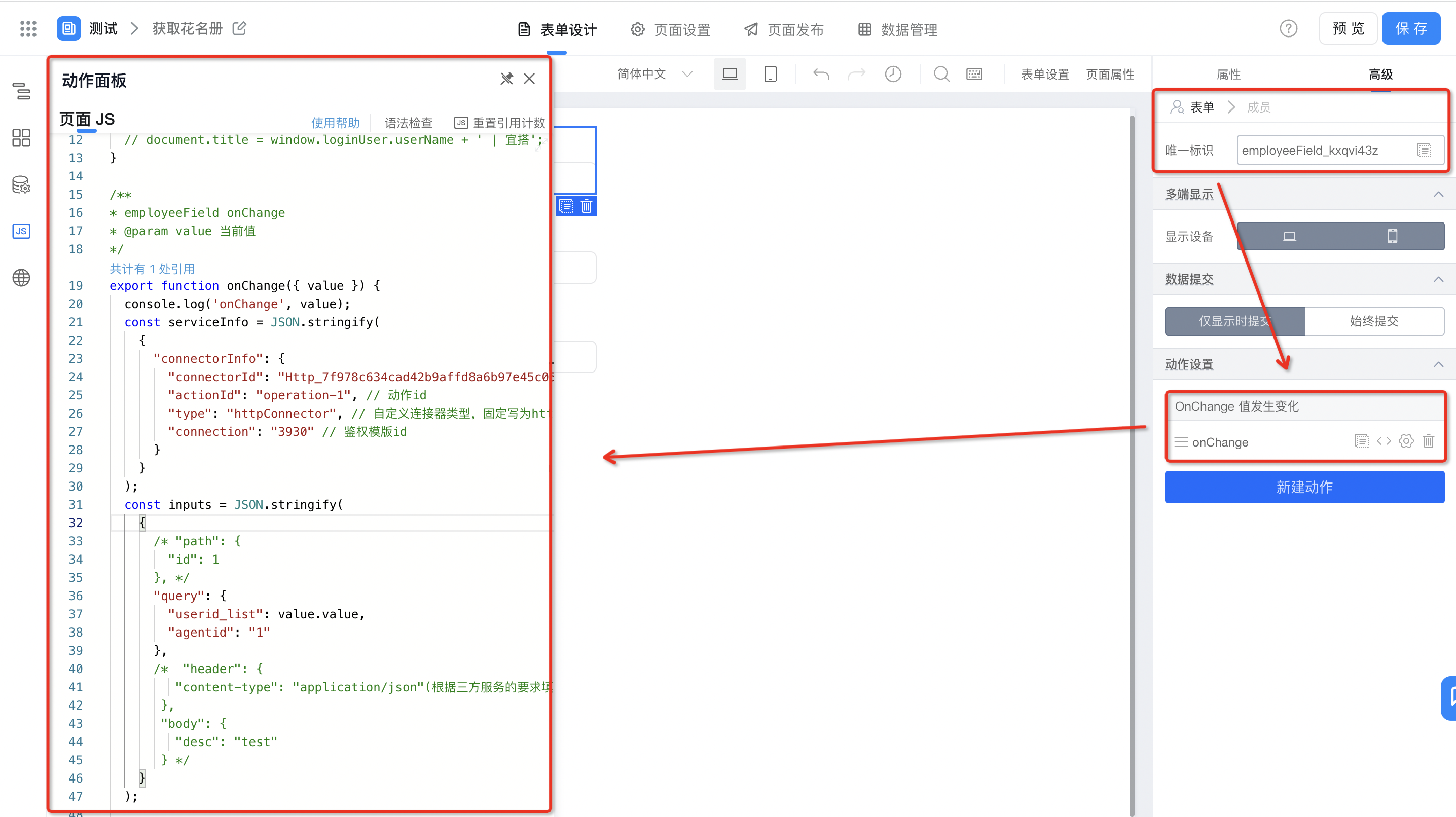Click the 新建动作 button
1456x817 pixels.
tap(1304, 487)
